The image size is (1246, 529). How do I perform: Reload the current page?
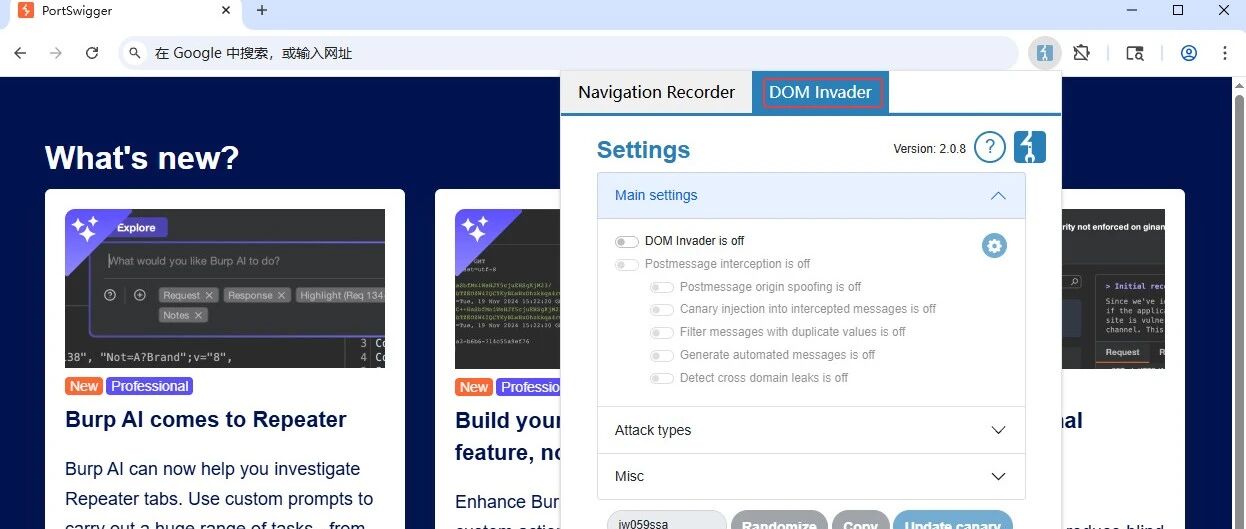click(x=92, y=53)
